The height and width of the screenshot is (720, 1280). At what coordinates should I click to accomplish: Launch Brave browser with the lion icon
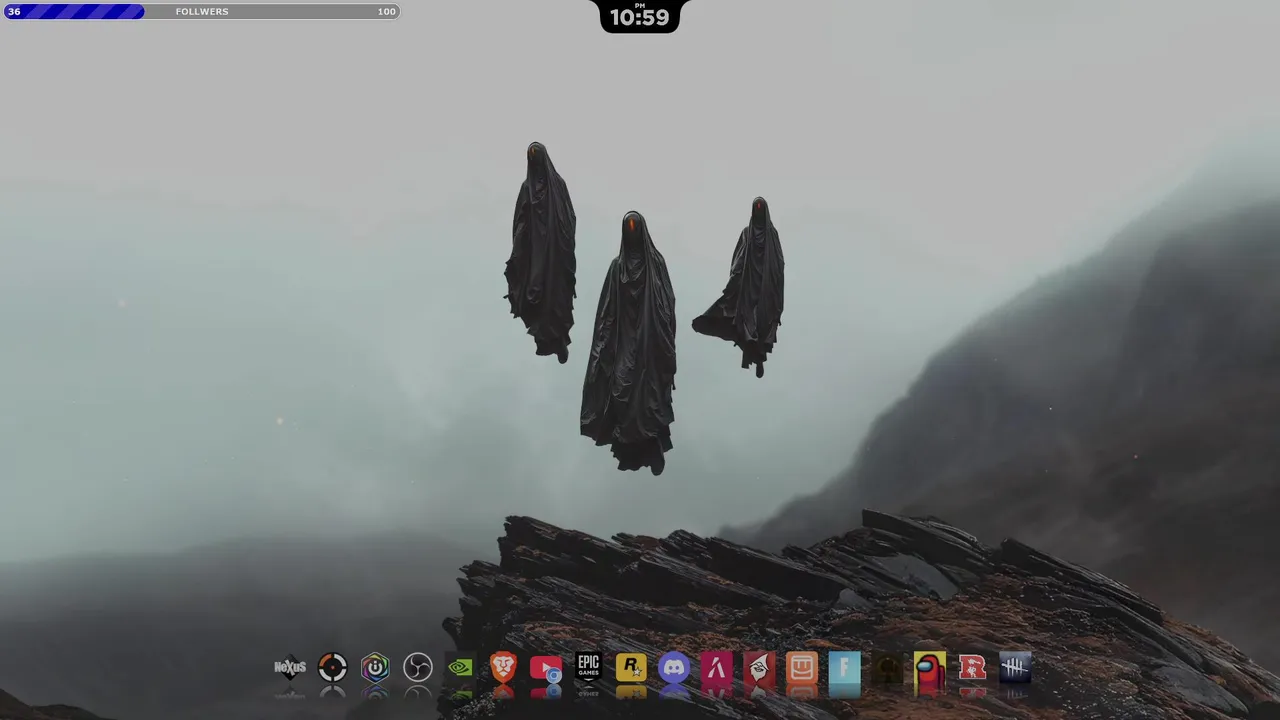pos(503,667)
